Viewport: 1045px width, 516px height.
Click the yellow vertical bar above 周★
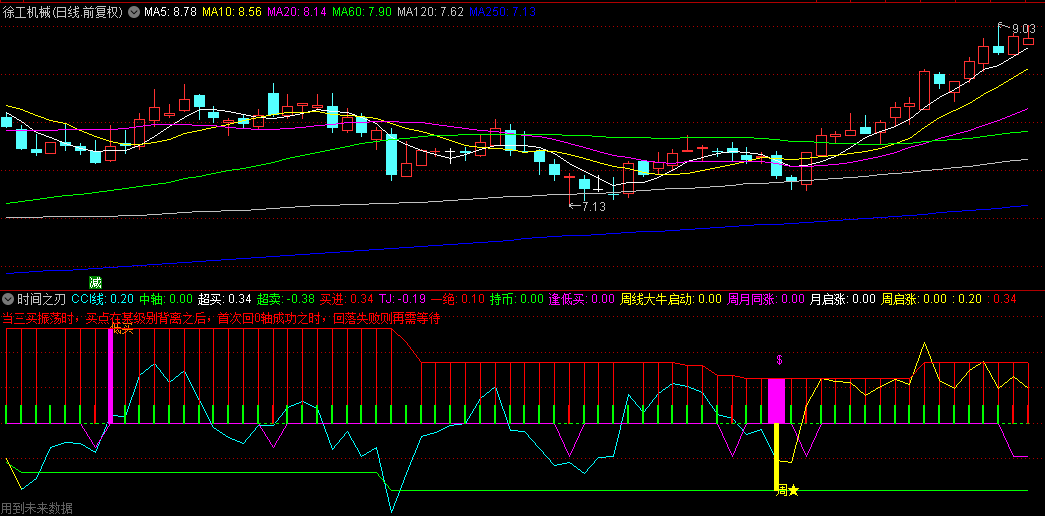(776, 457)
